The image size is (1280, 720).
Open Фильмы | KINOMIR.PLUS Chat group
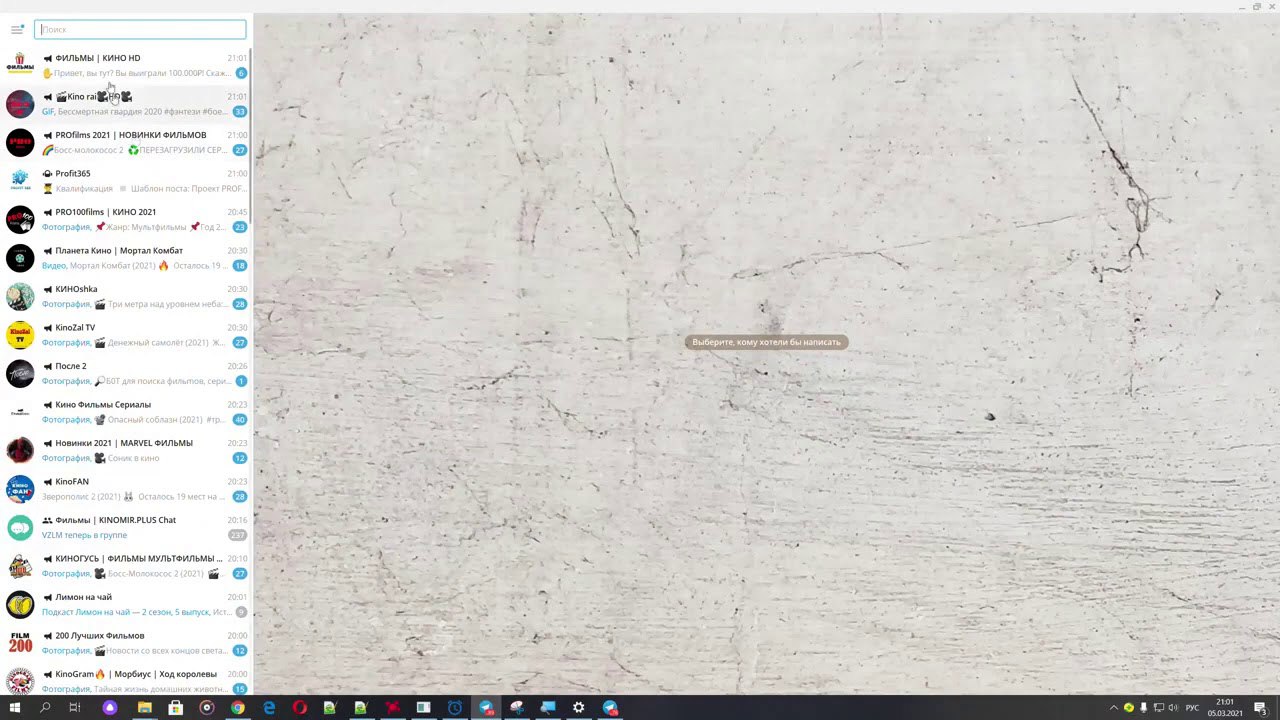[x=126, y=527]
